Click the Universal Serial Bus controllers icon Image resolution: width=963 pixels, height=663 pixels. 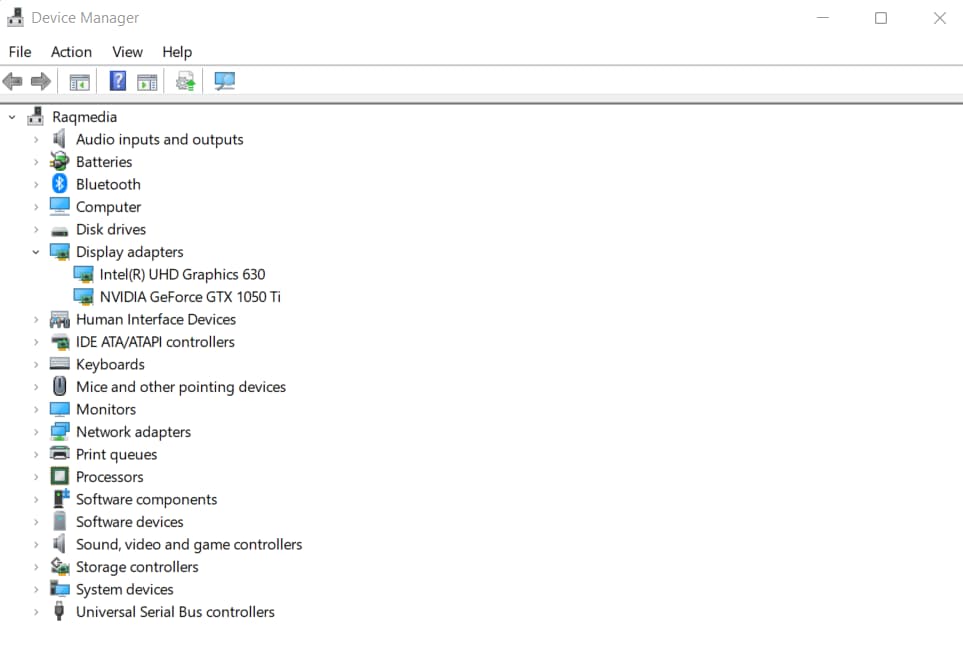(60, 612)
